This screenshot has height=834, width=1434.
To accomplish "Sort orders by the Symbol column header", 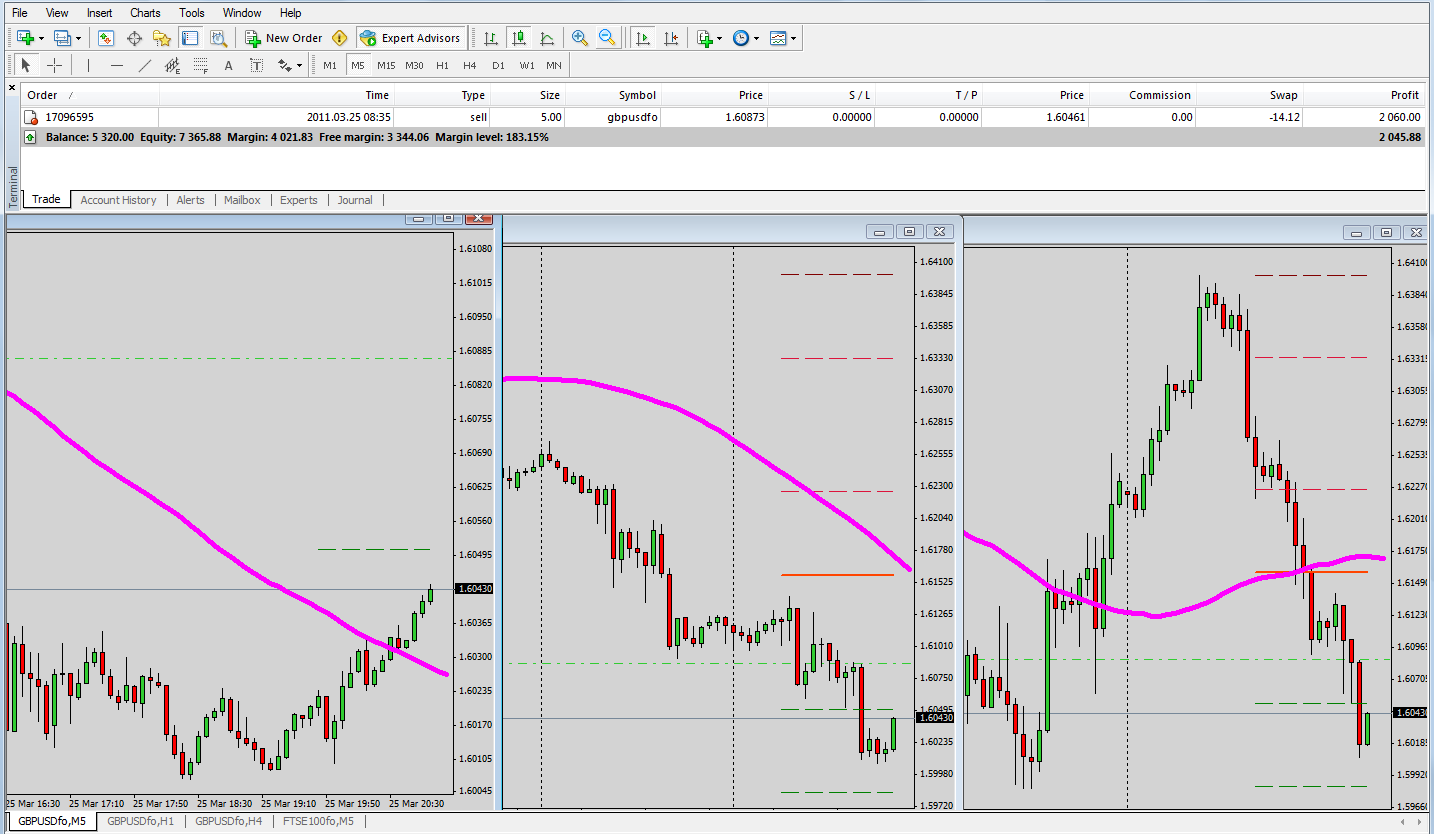I will click(613, 95).
